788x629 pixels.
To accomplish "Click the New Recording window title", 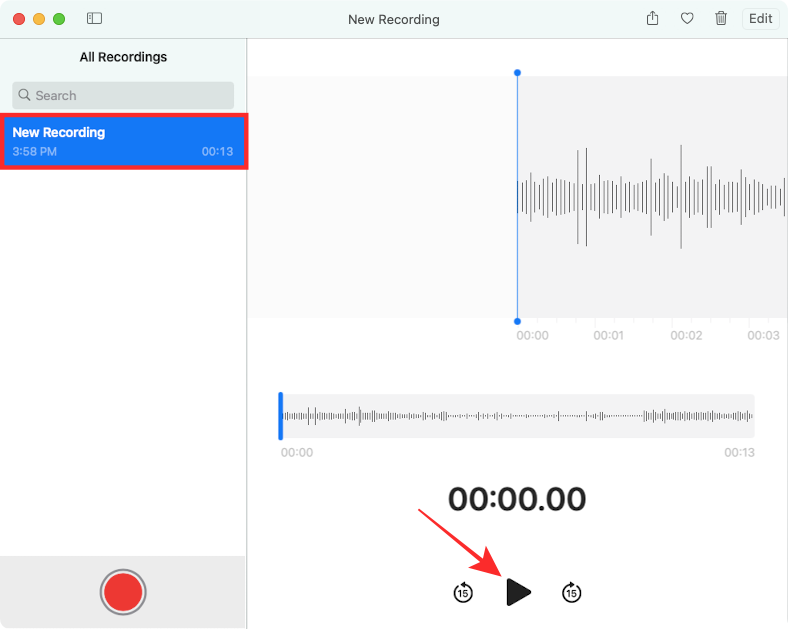I will click(x=393, y=20).
